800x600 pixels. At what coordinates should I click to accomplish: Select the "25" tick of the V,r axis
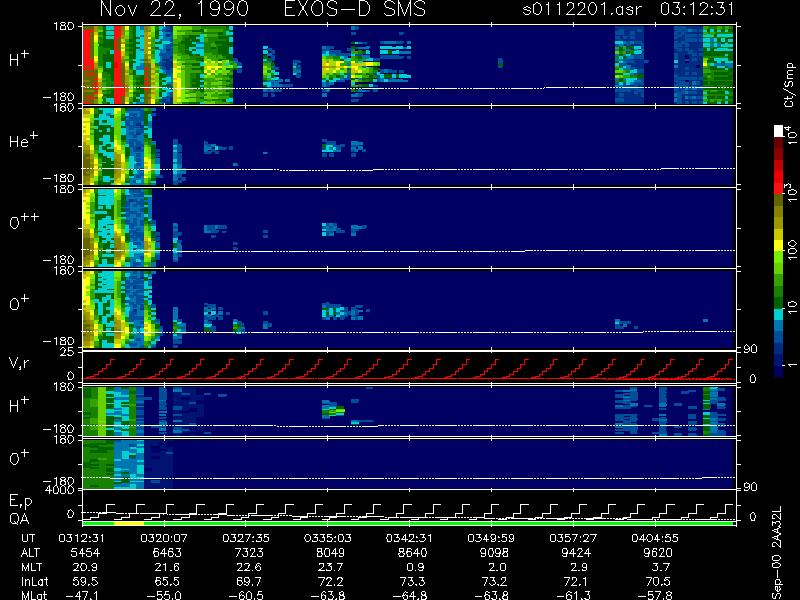tap(69, 352)
